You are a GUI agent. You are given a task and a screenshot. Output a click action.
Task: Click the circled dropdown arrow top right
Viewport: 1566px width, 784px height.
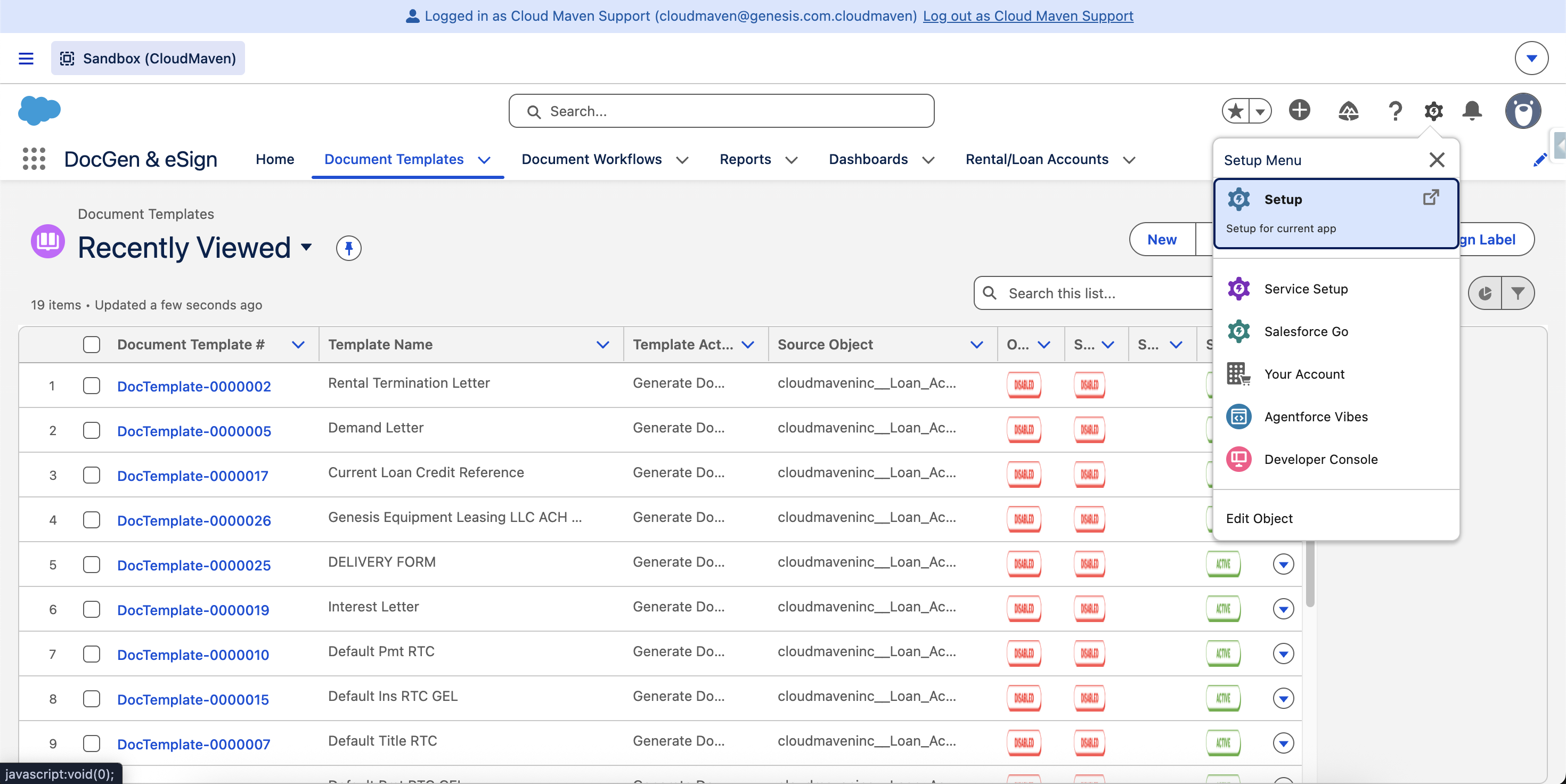[x=1531, y=59]
